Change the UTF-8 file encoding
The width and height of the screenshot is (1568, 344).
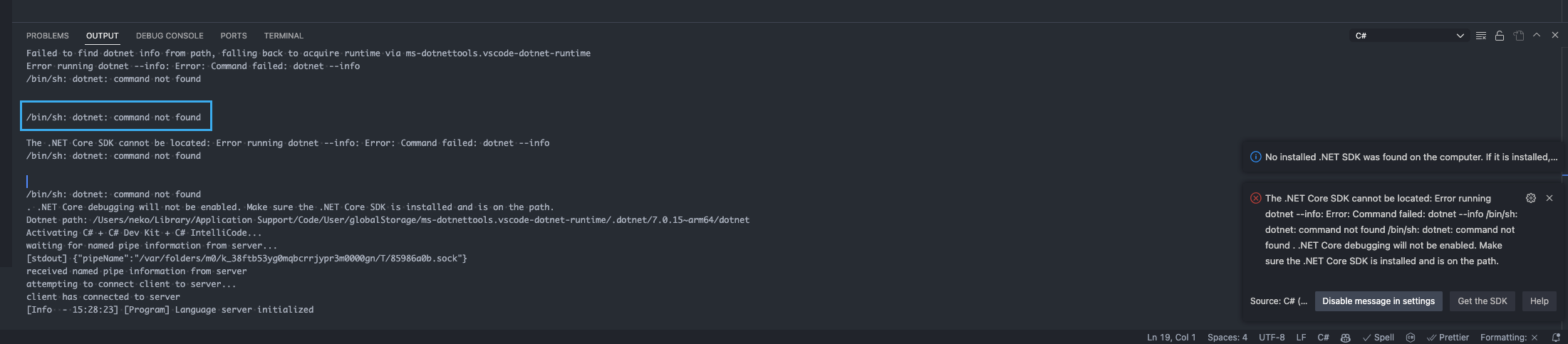[x=1272, y=338]
